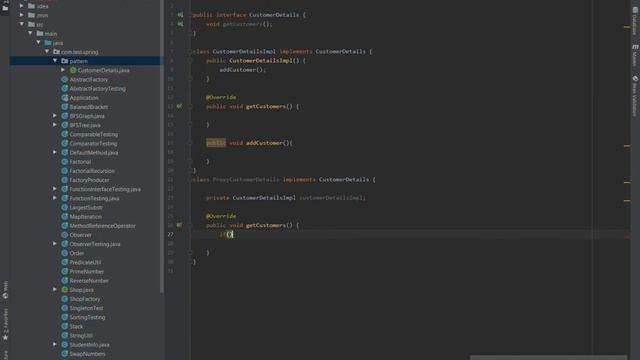
Task: Select the SortingTesting file
Action: tap(87, 317)
